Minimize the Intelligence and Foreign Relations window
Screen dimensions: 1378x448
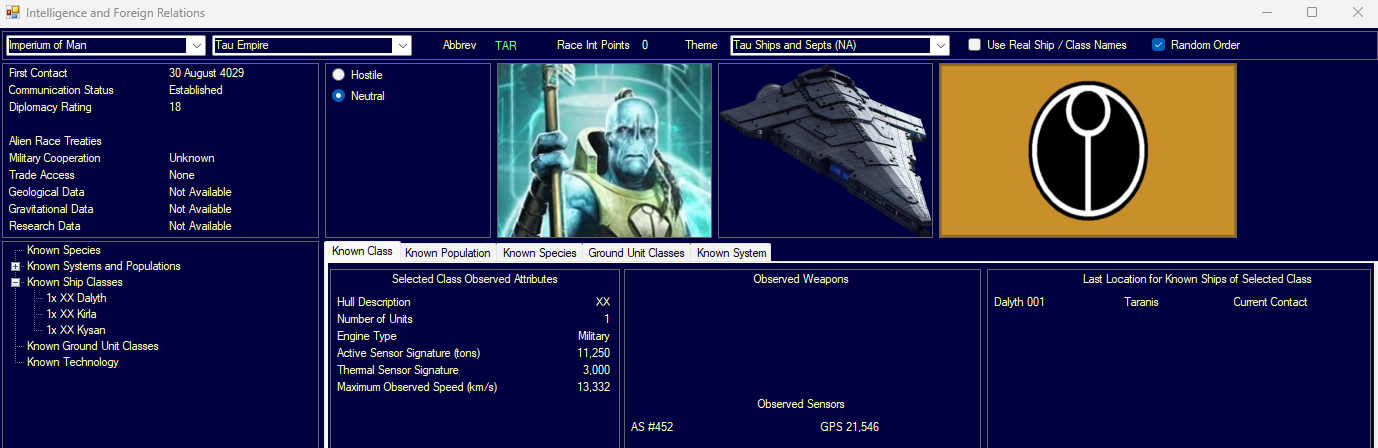(1269, 13)
